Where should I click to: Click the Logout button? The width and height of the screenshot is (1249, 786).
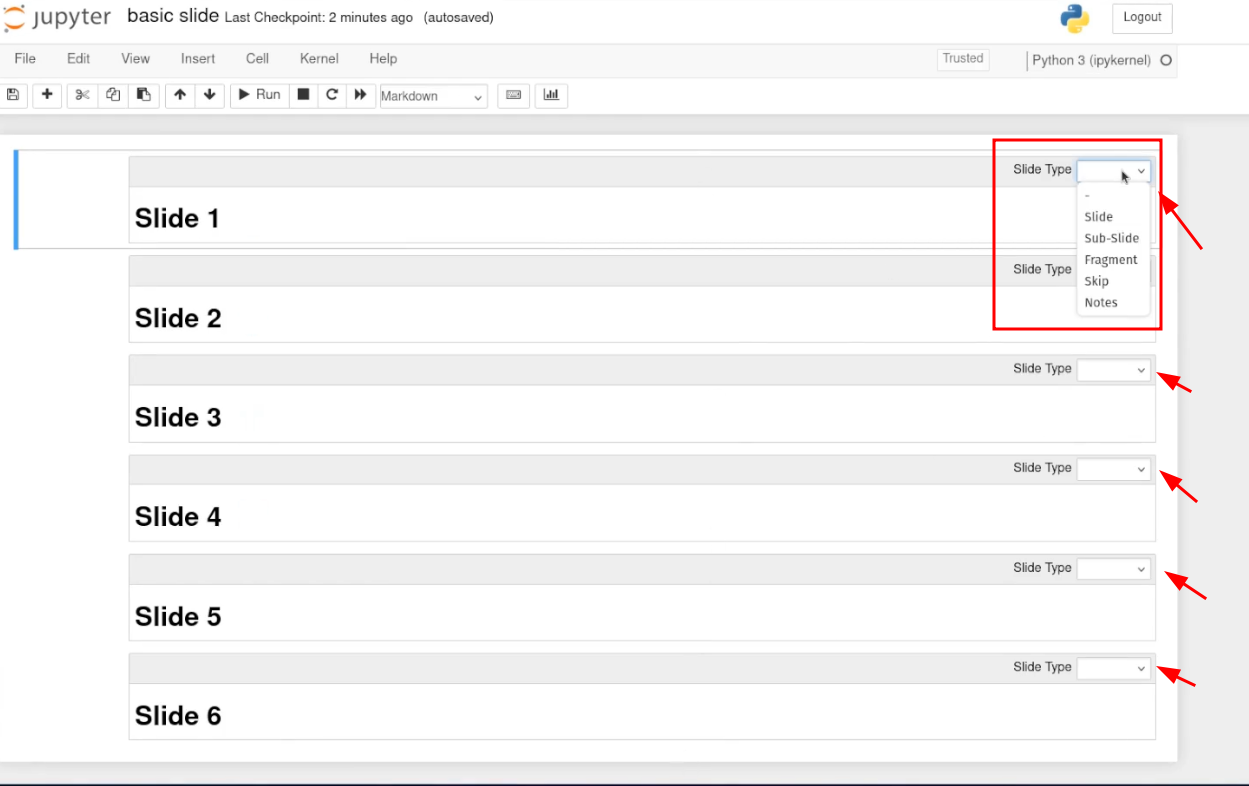click(x=1141, y=18)
